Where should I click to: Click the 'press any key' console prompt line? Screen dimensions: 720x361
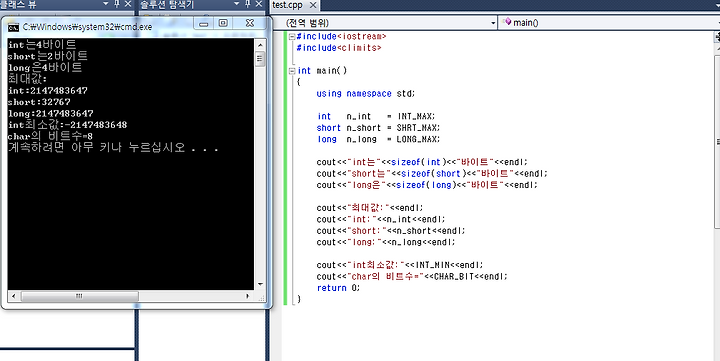[113, 148]
